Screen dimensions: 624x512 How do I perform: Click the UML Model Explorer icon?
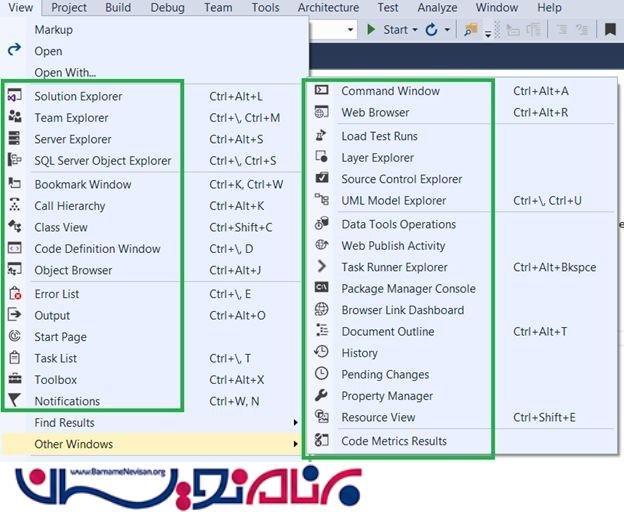pos(322,199)
